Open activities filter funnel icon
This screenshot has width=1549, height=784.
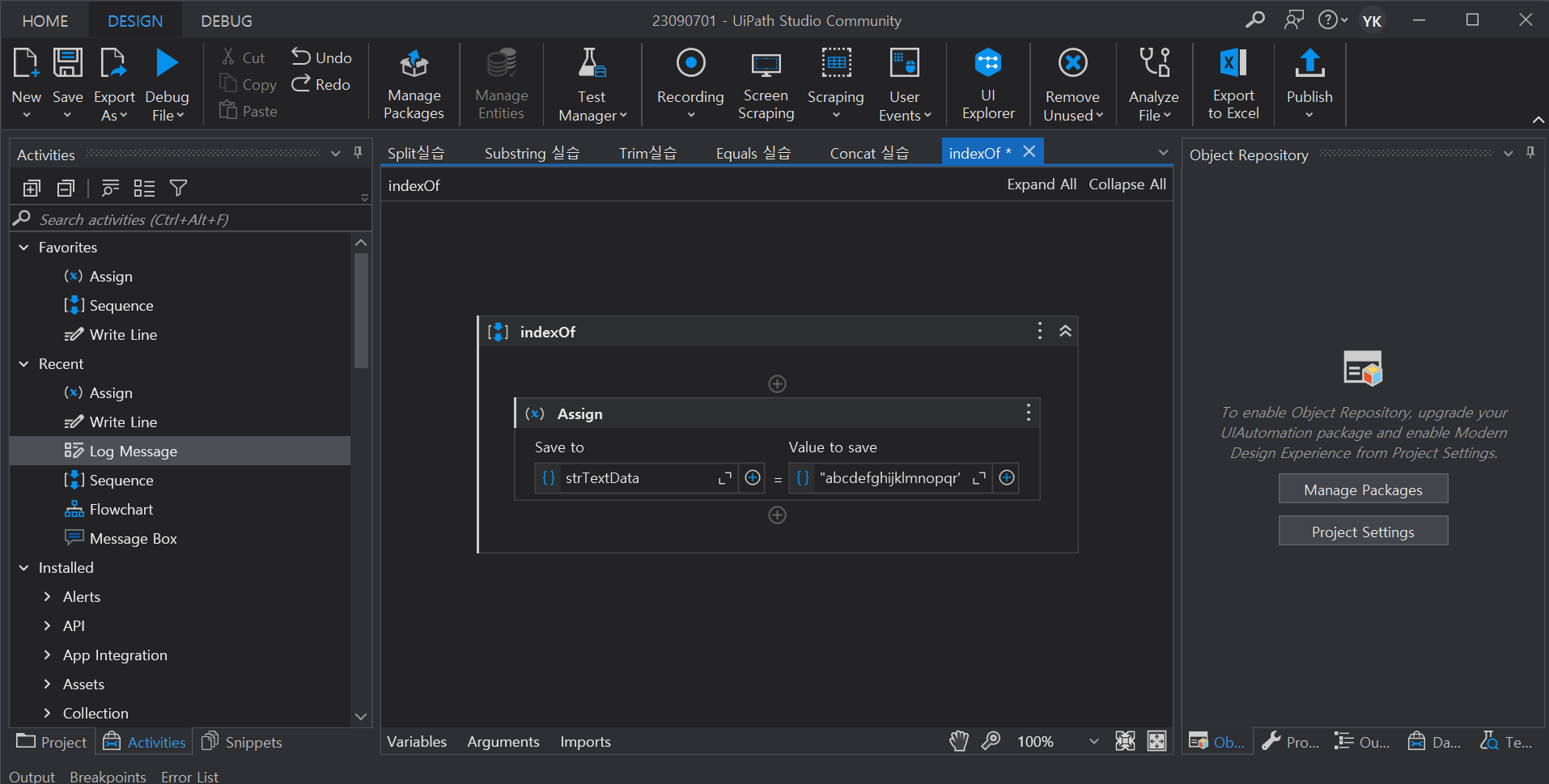tap(179, 189)
